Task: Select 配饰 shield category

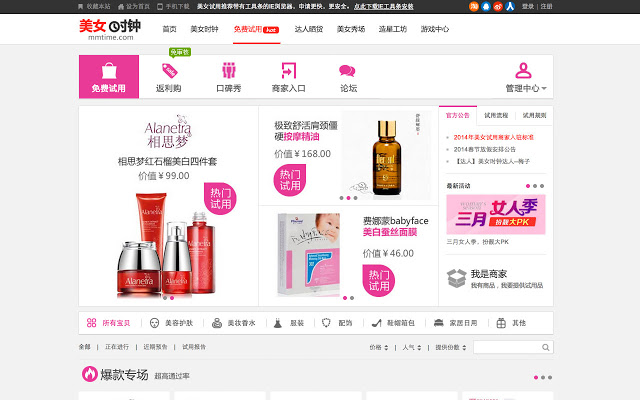Action: click(x=337, y=323)
